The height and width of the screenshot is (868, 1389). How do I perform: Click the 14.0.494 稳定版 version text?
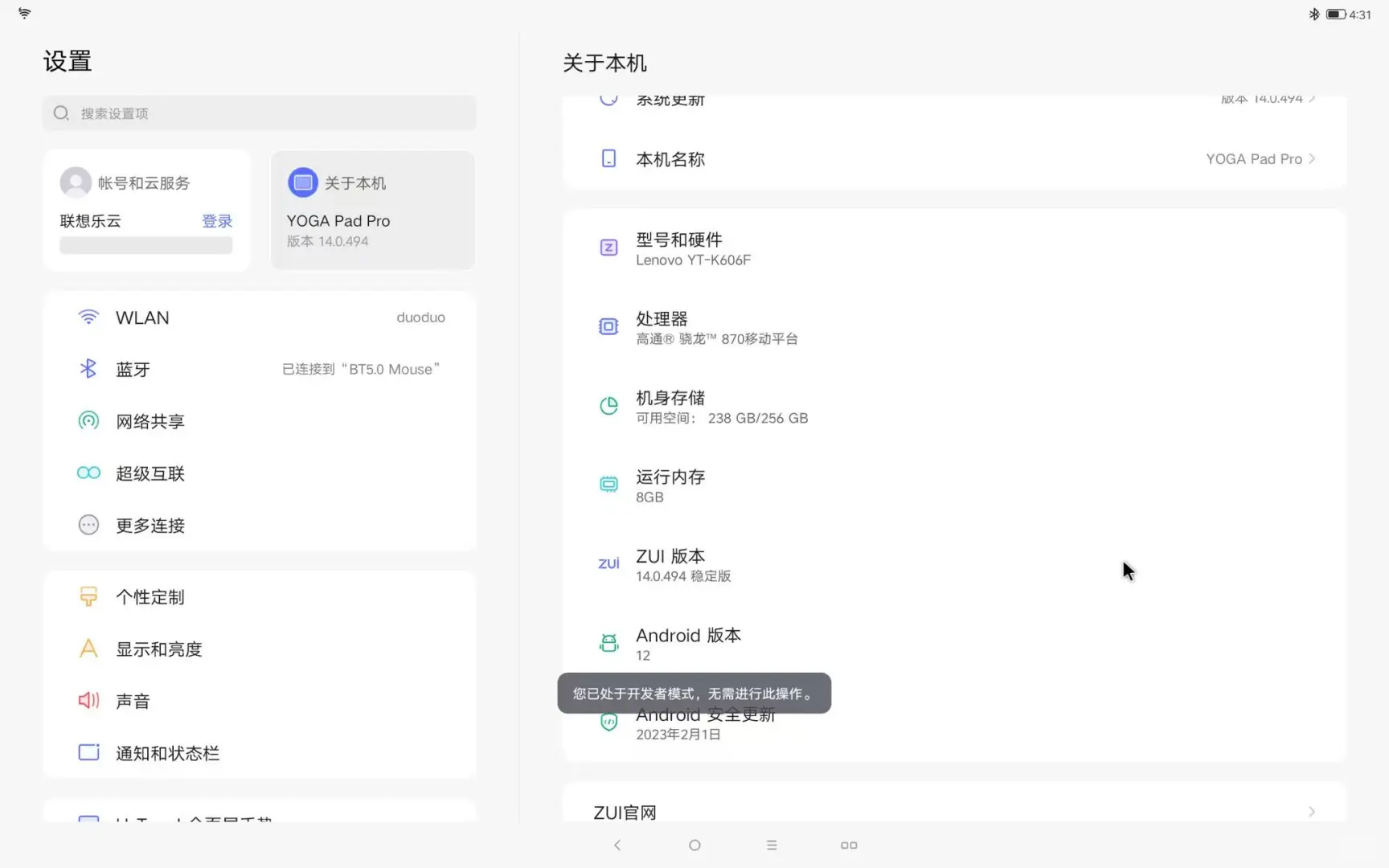tap(683, 576)
